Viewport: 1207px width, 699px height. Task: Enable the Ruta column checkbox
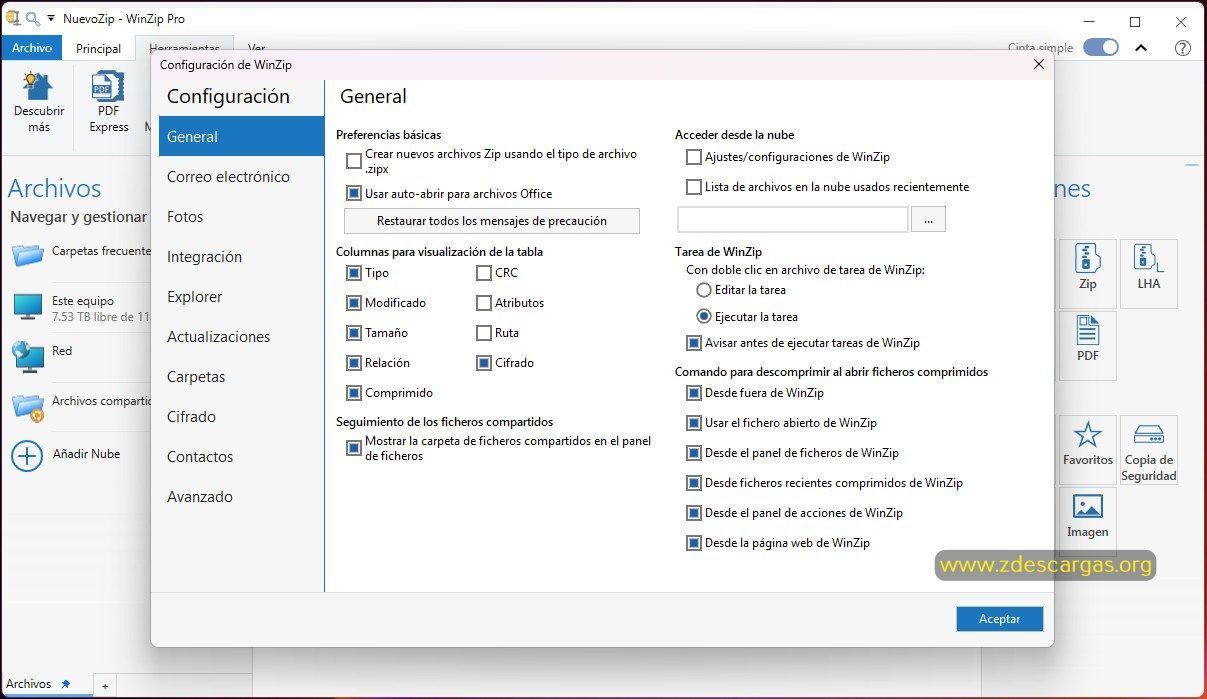tap(484, 333)
